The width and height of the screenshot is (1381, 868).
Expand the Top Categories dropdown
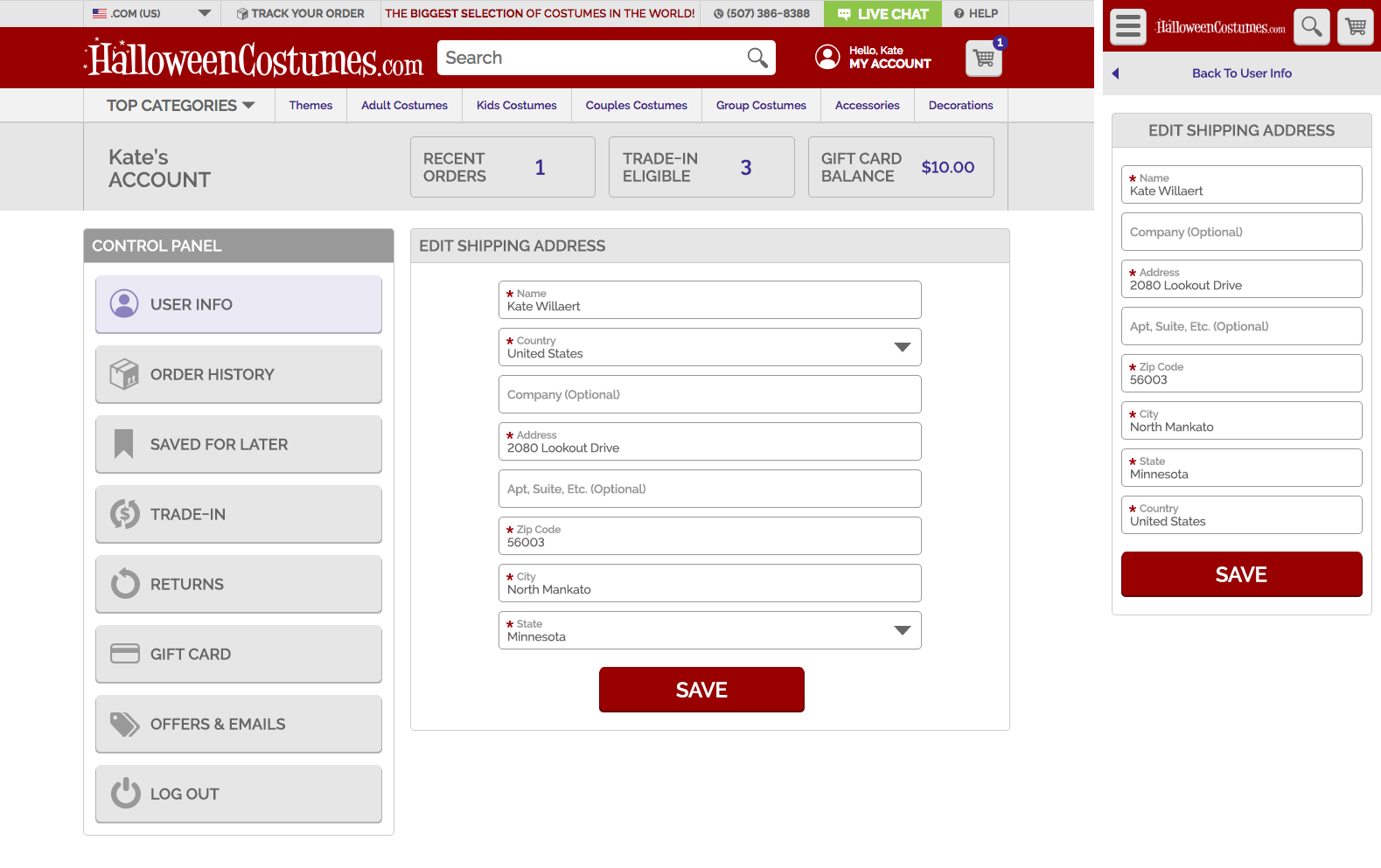pos(179,105)
